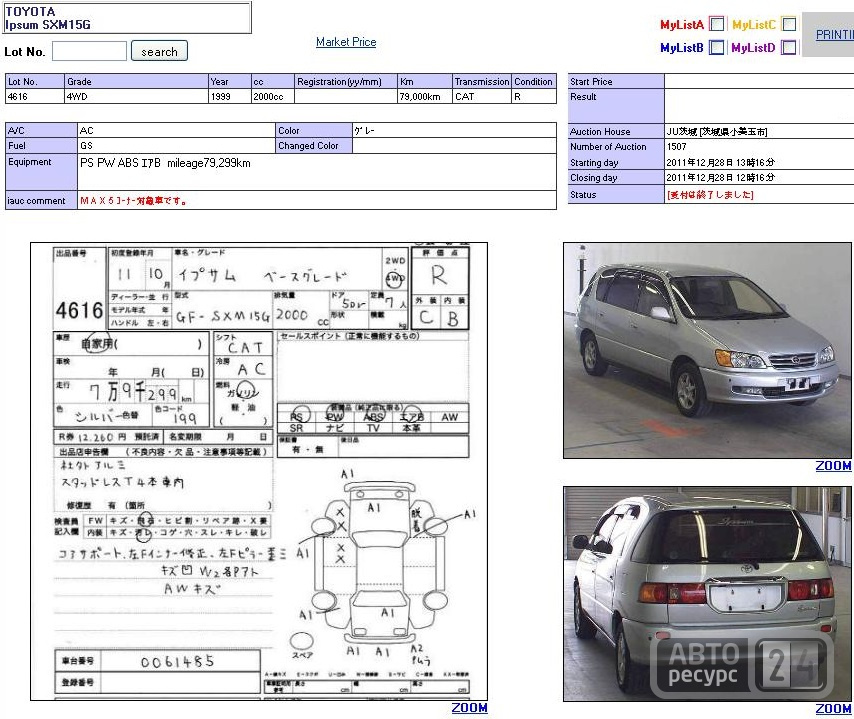
Task: Select the Number of Auction value 1507
Action: pyautogui.click(x=676, y=147)
